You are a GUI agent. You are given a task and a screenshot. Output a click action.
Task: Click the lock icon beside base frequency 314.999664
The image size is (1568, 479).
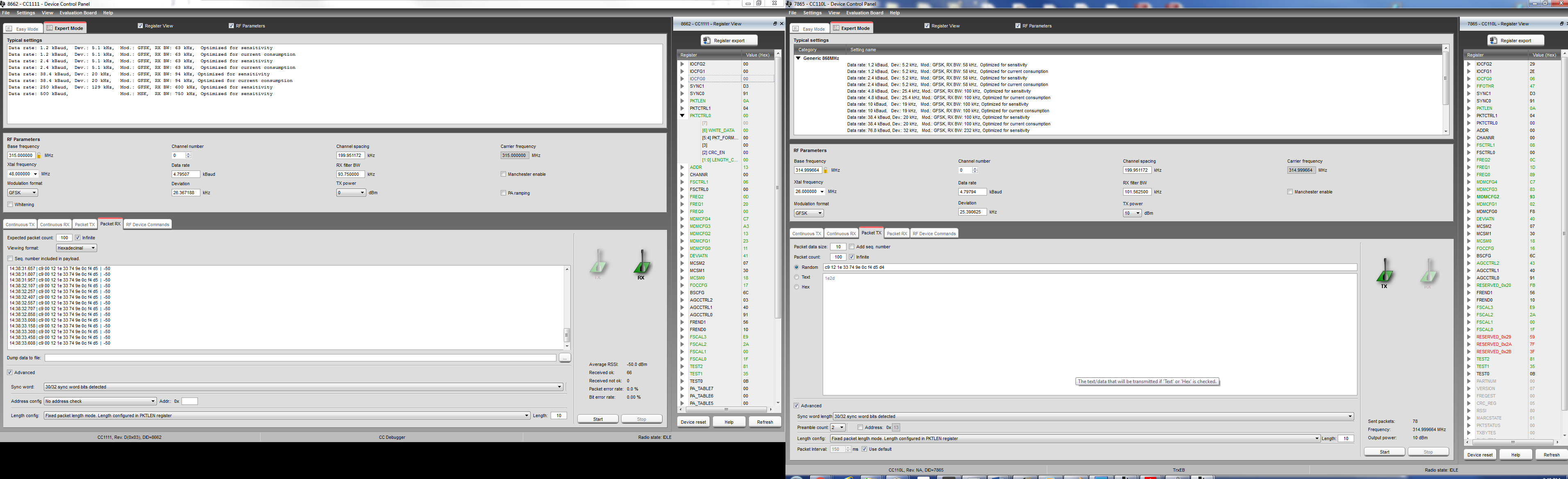pyautogui.click(x=826, y=170)
